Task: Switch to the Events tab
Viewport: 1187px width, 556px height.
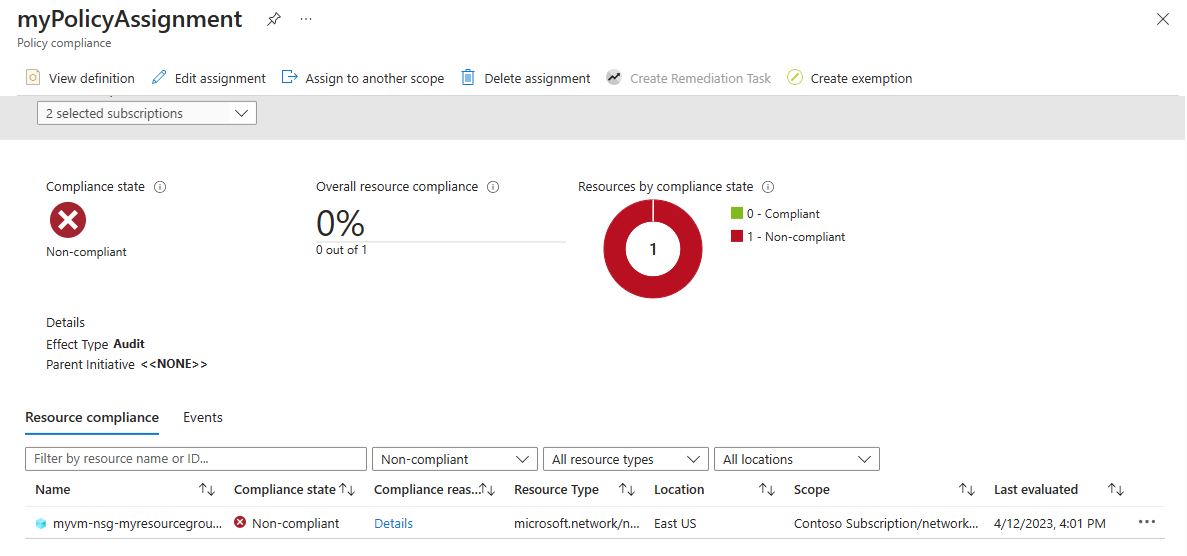Action: point(203,418)
